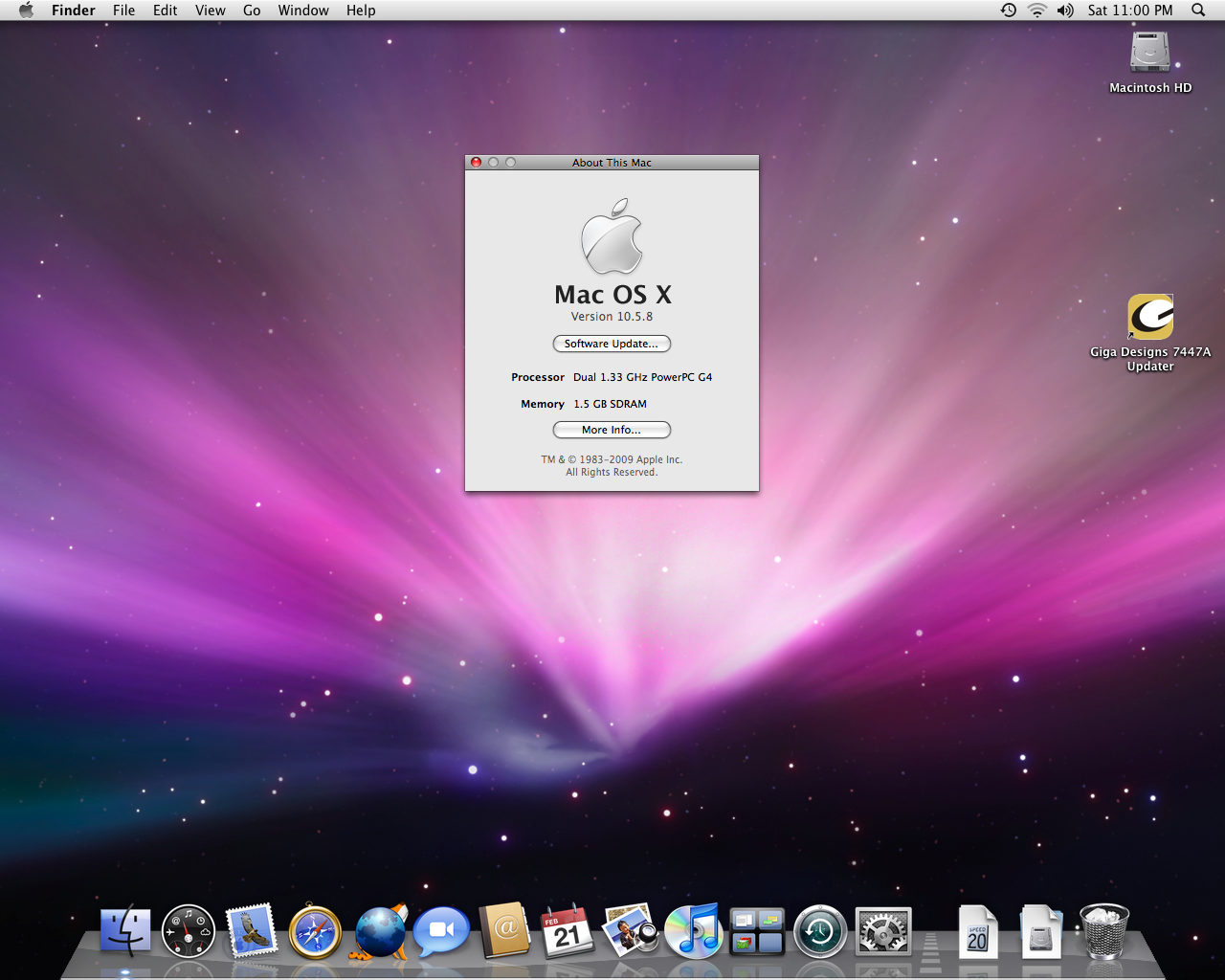The height and width of the screenshot is (980, 1225).
Task: Open the Wi-Fi AirPort menu
Action: (1036, 10)
